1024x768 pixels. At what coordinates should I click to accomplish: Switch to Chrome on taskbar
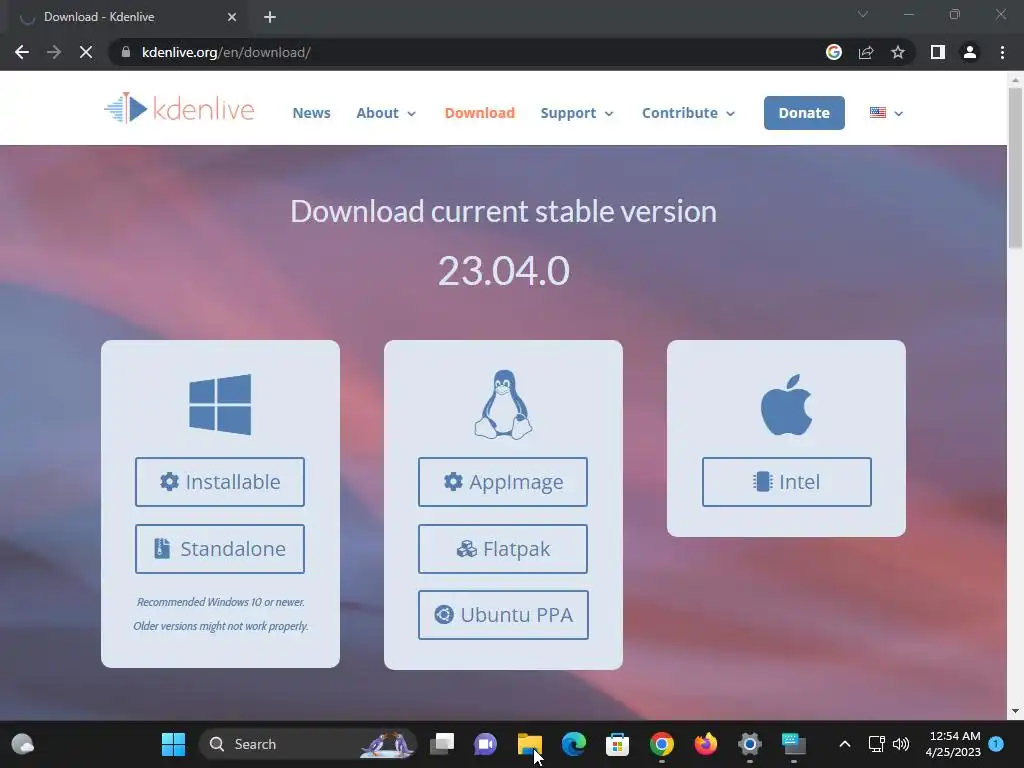click(x=662, y=744)
